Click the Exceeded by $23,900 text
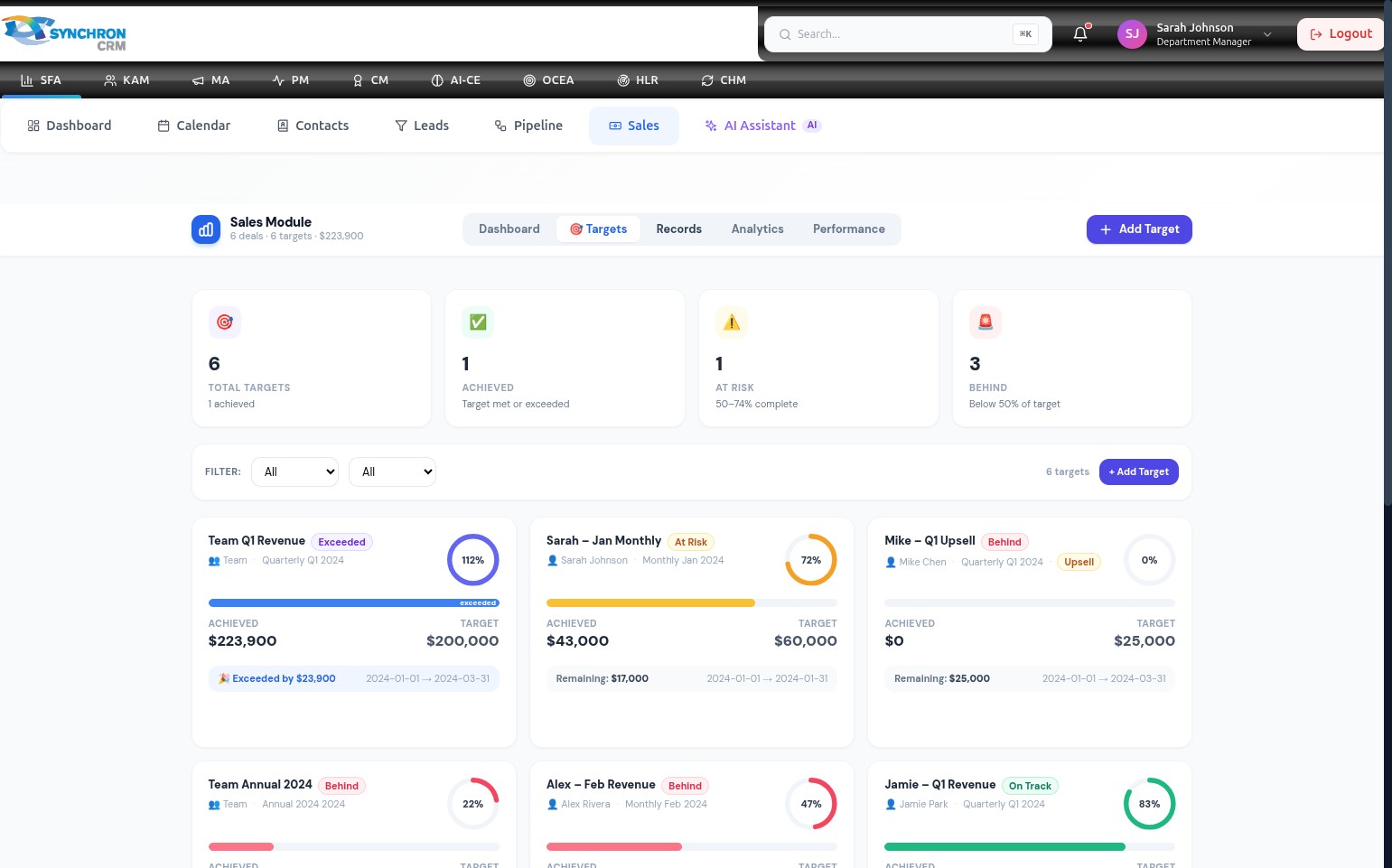This screenshot has width=1392, height=868. pos(277,678)
